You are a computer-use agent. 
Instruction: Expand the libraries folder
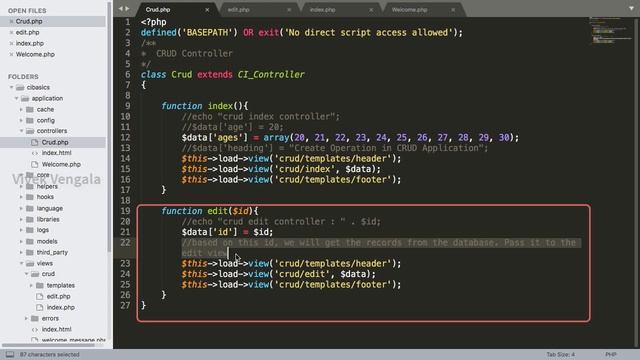[21, 219]
